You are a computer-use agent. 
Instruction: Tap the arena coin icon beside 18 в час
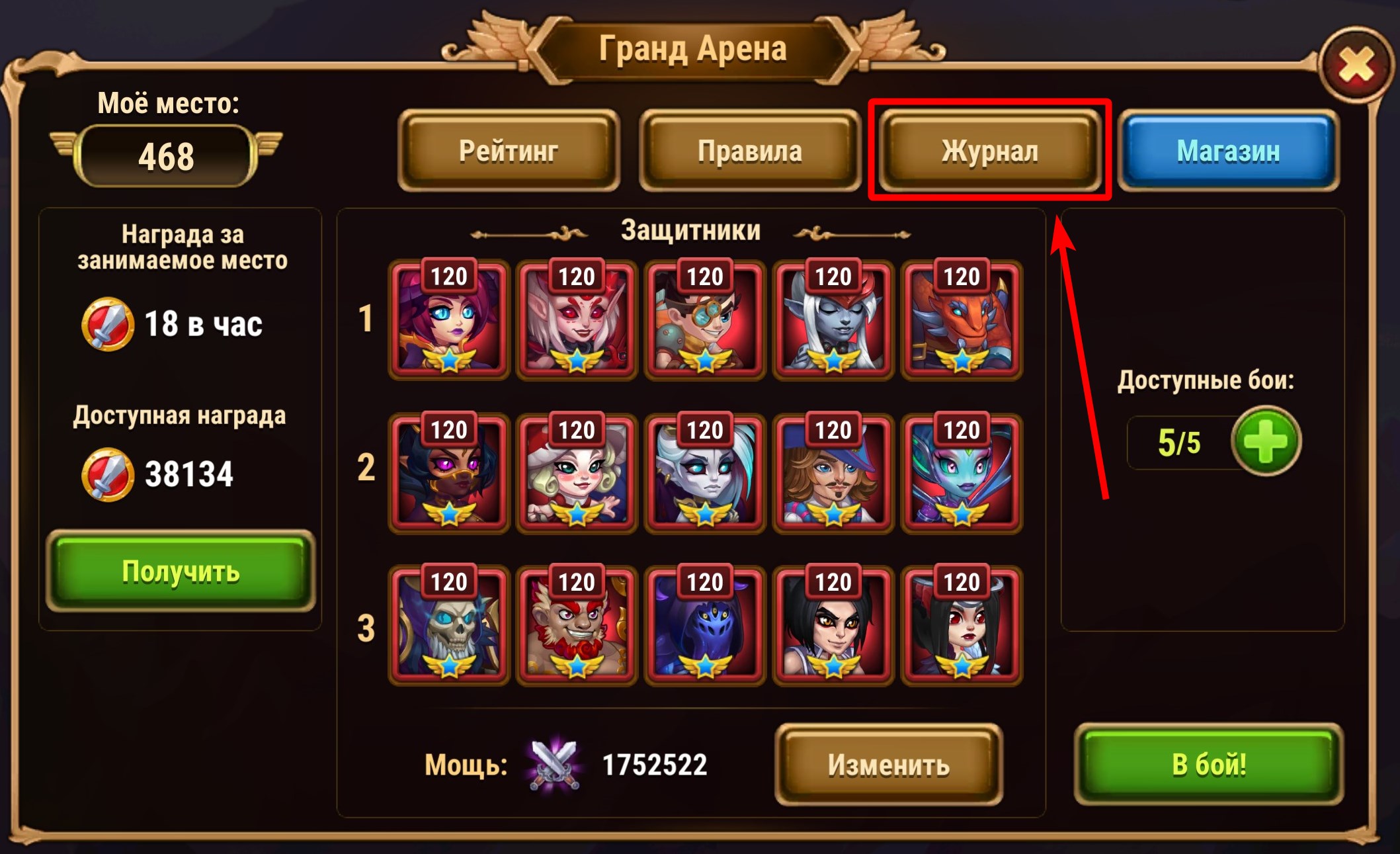pyautogui.click(x=108, y=324)
